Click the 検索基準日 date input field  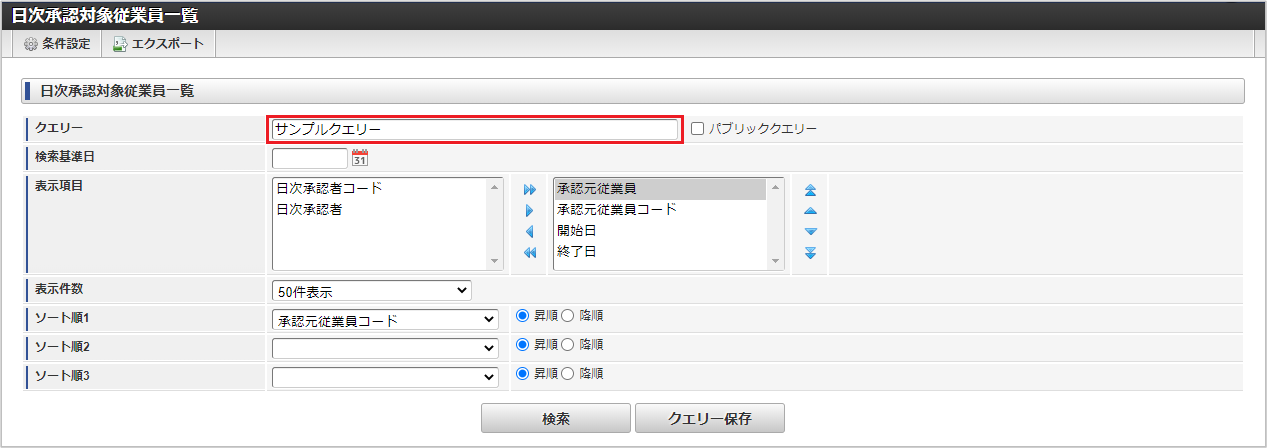click(x=310, y=158)
